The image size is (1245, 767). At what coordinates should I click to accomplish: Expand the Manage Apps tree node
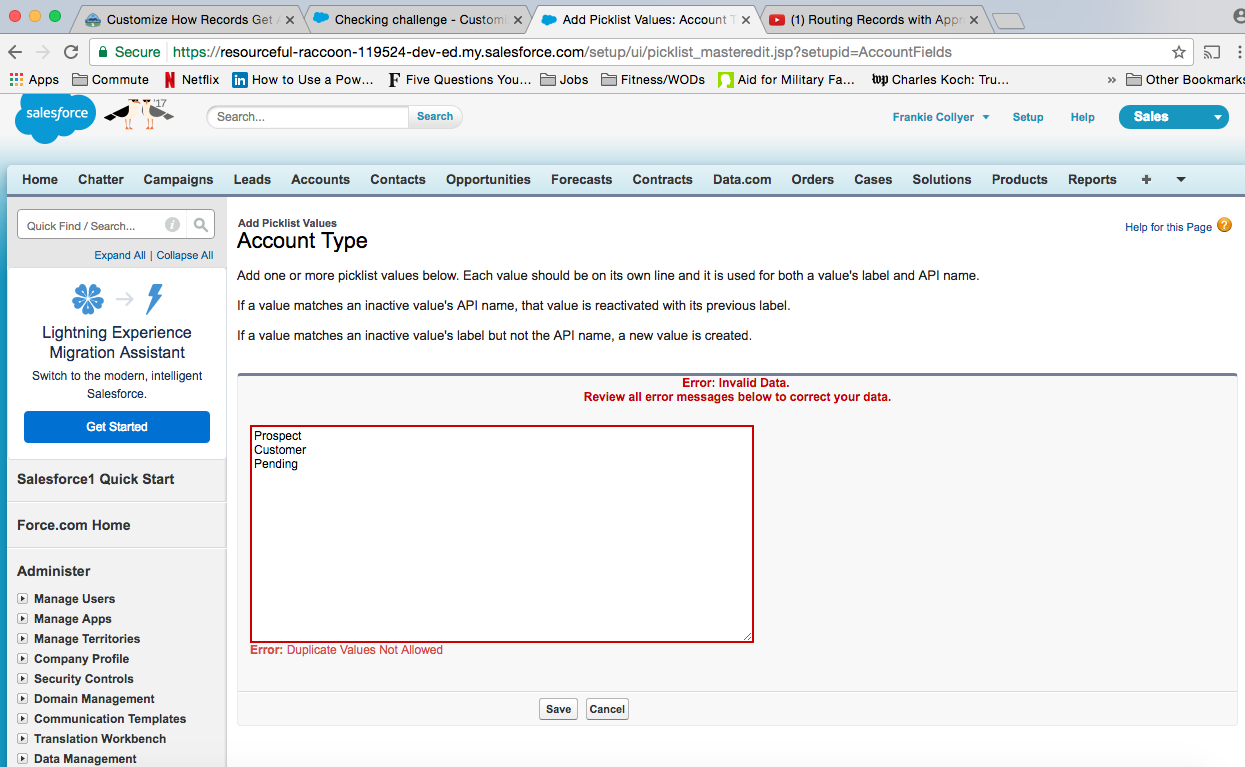pyautogui.click(x=22, y=619)
